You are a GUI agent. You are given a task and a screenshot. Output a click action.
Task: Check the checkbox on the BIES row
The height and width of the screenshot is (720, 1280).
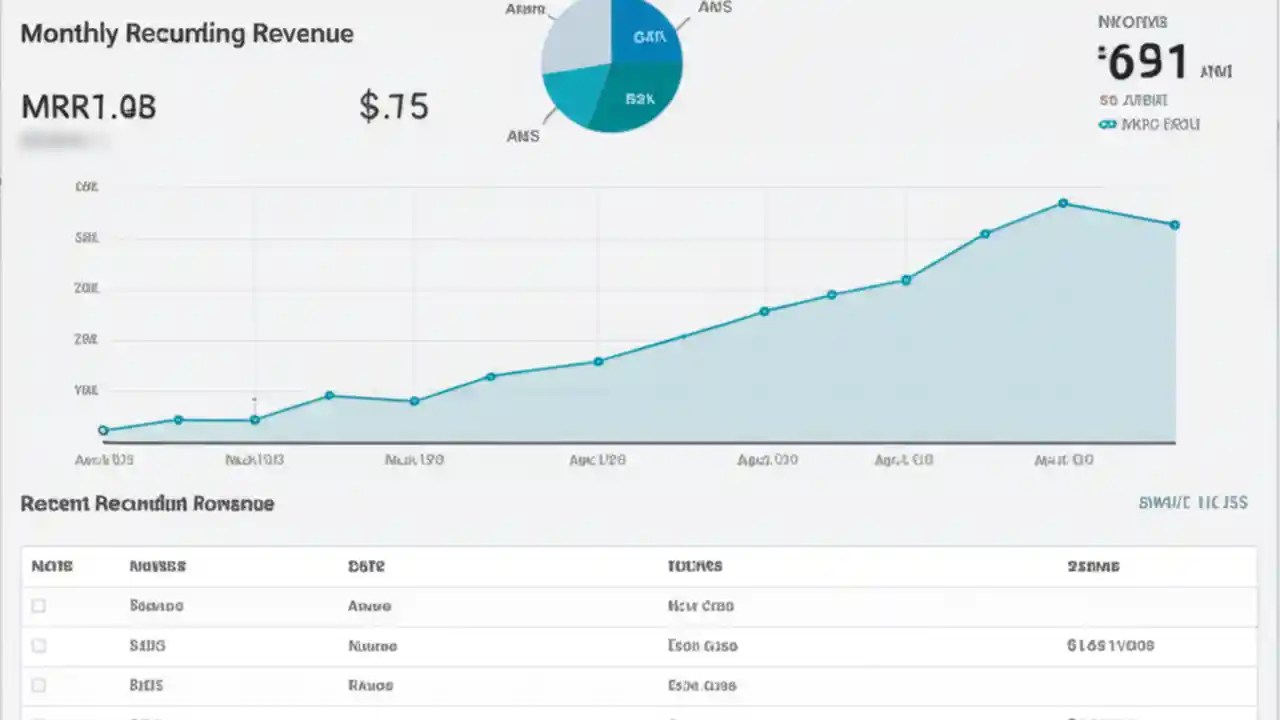[x=38, y=685]
